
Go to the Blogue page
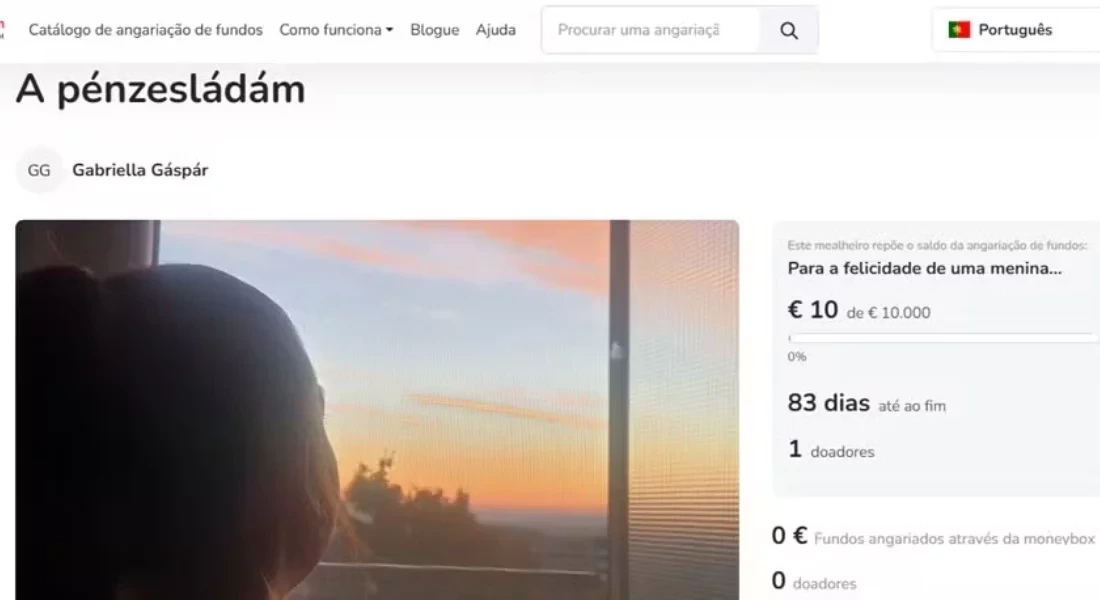pyautogui.click(x=434, y=30)
